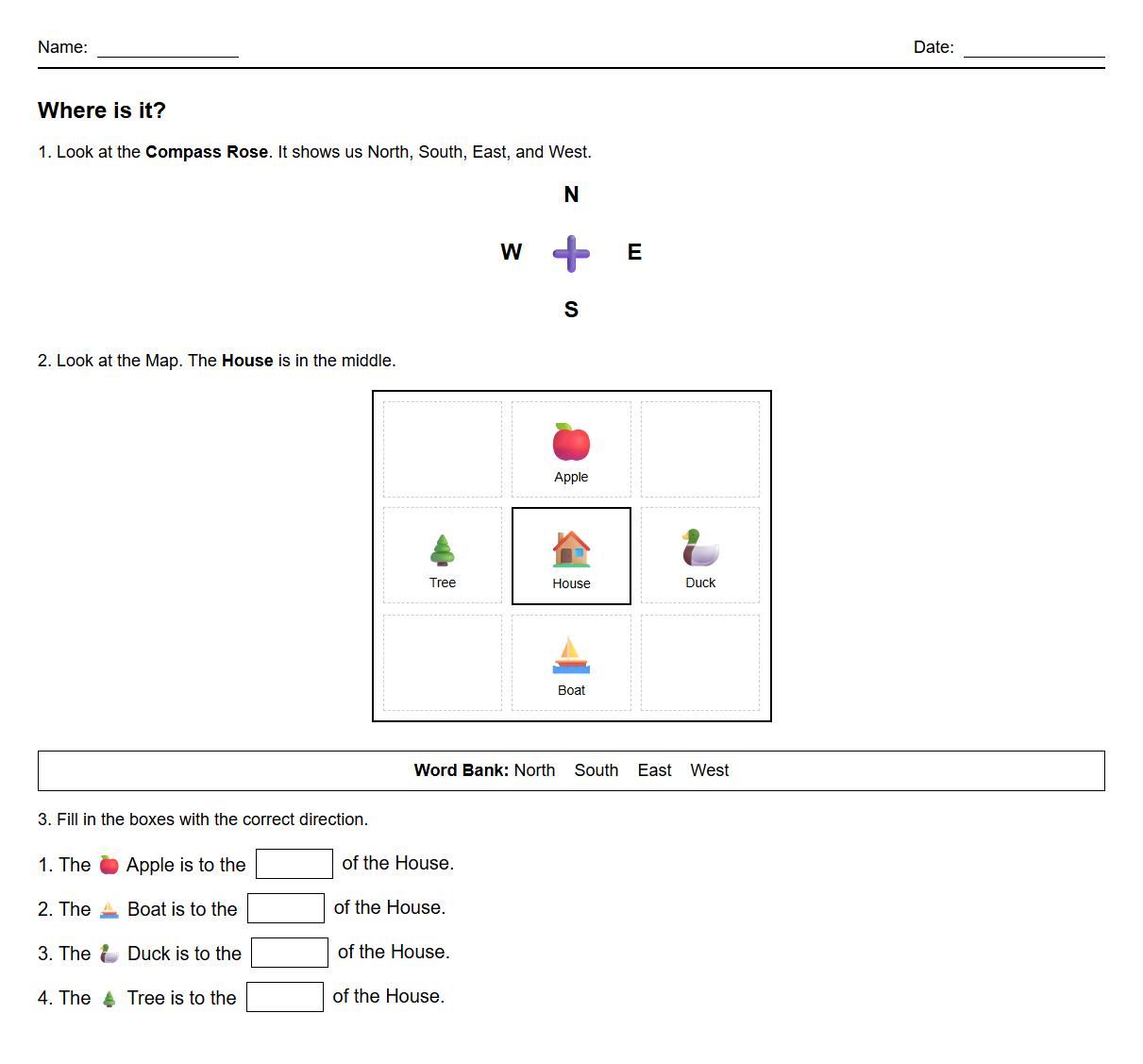Select South in the Word Bank
Screen dimensions: 1143x1064
pos(596,770)
